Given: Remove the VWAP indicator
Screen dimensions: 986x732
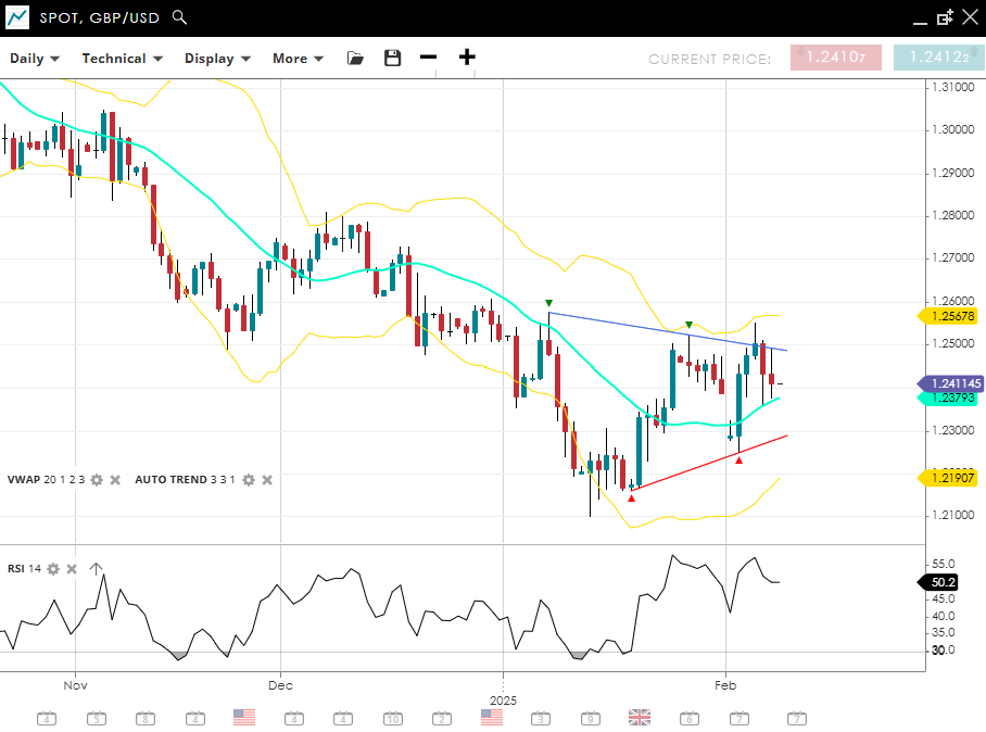Looking at the screenshot, I should point(115,480).
